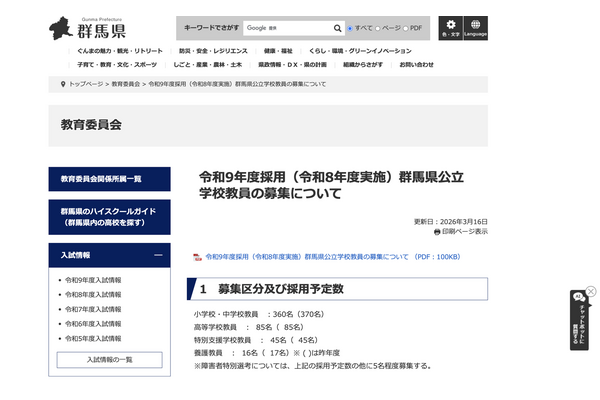Click the キーワードでさがす label
The height and width of the screenshot is (400, 600).
212,28
